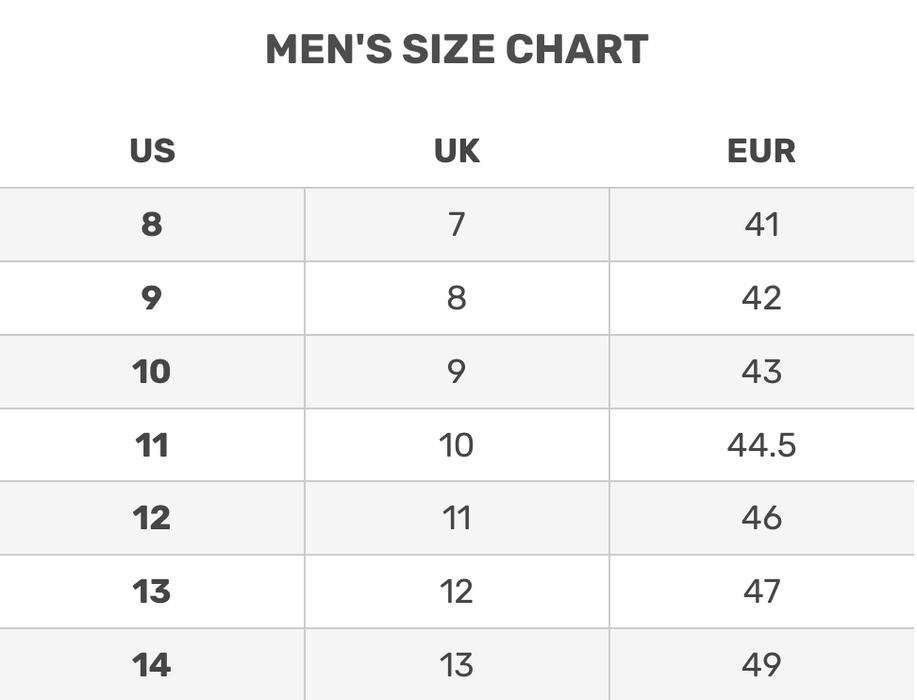Click US size 8 cell
The image size is (917, 700).
152,224
